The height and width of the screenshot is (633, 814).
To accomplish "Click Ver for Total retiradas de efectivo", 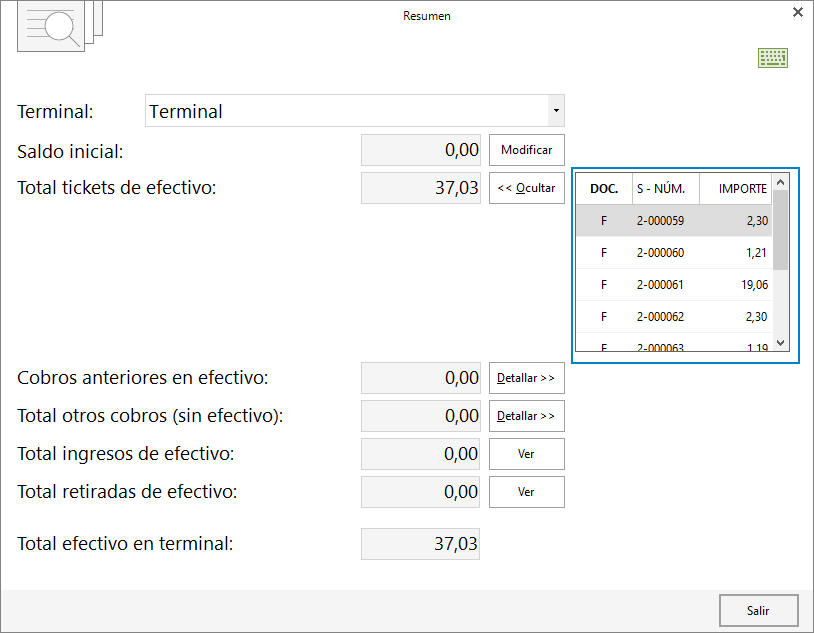I will tap(526, 492).
